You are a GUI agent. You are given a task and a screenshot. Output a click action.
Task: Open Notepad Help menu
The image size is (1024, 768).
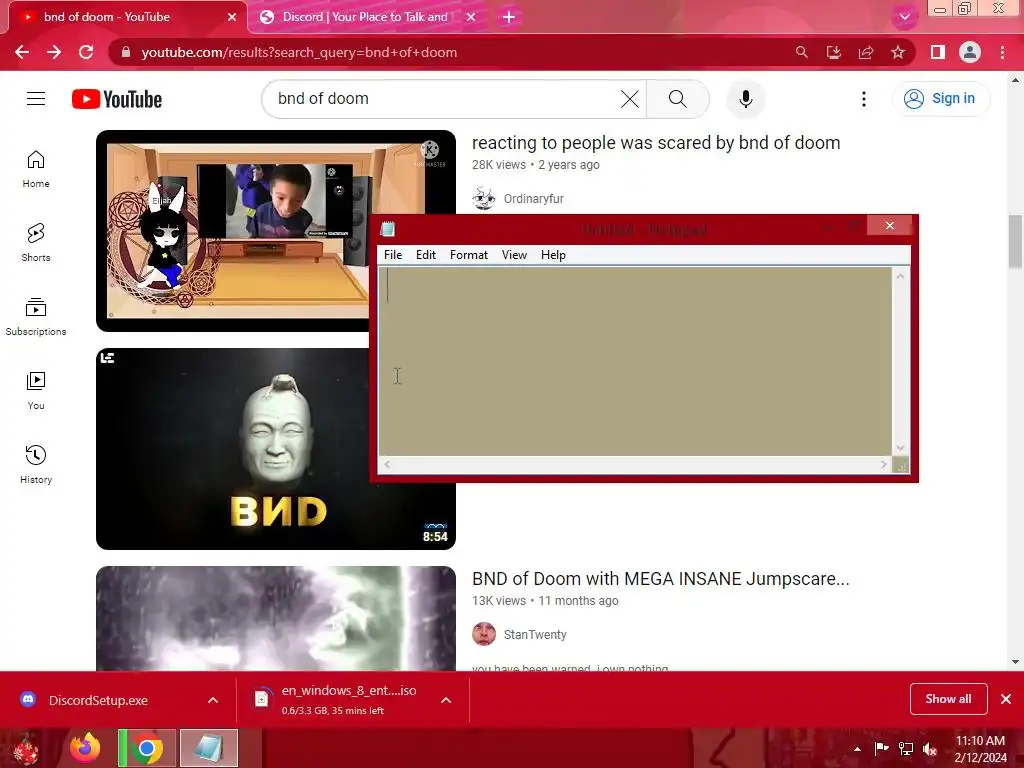click(x=553, y=255)
